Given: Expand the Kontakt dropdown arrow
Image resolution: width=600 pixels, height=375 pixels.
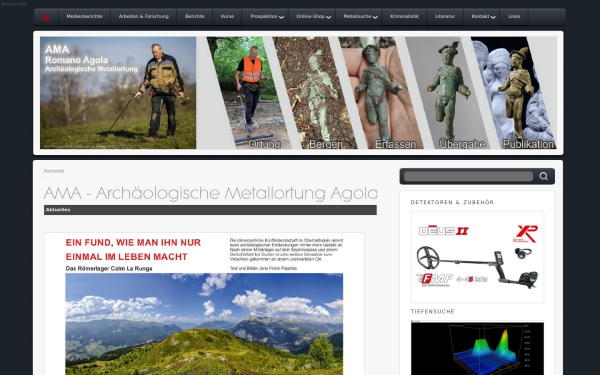Looking at the screenshot, I should [493, 17].
